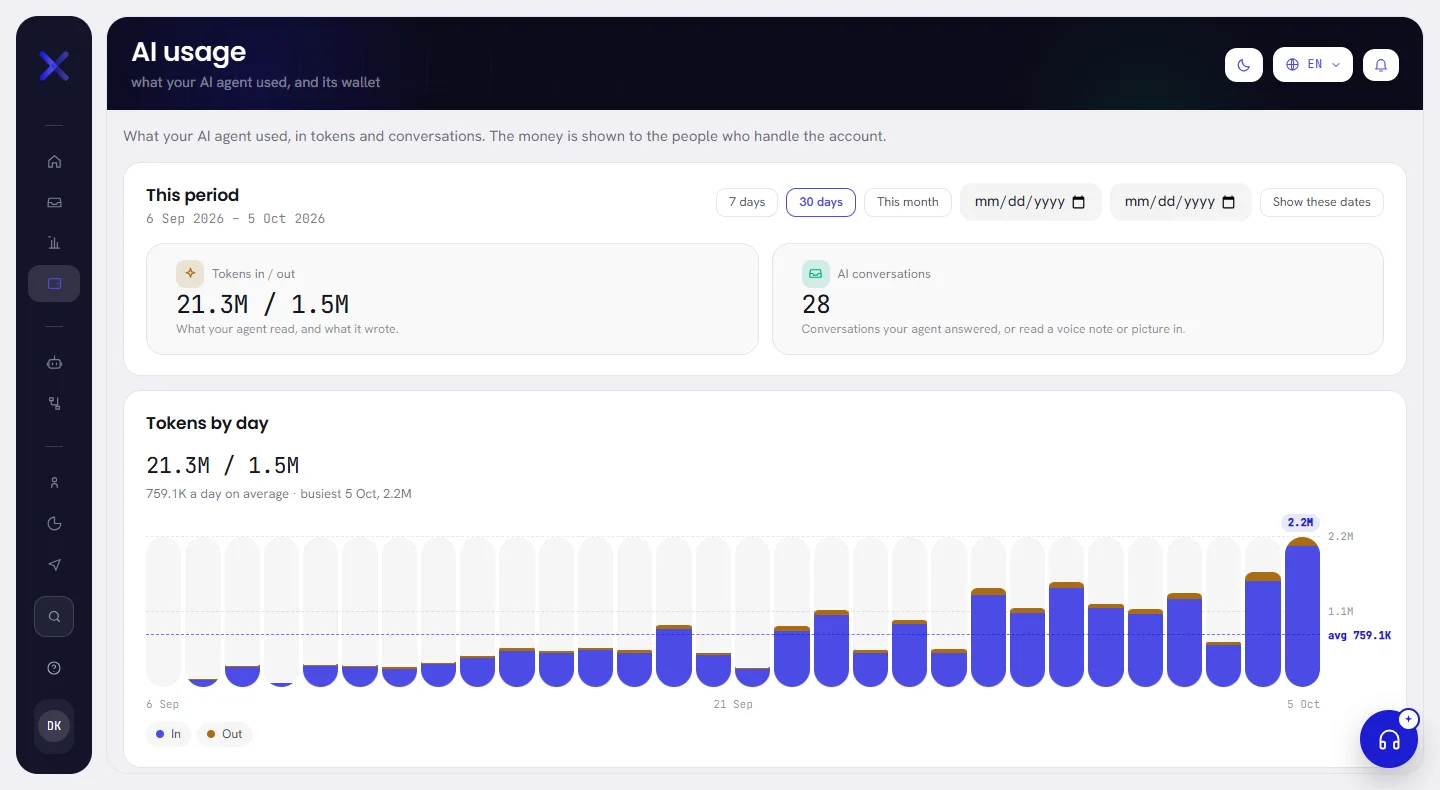
Task: Select the 30 days period
Action: click(821, 202)
